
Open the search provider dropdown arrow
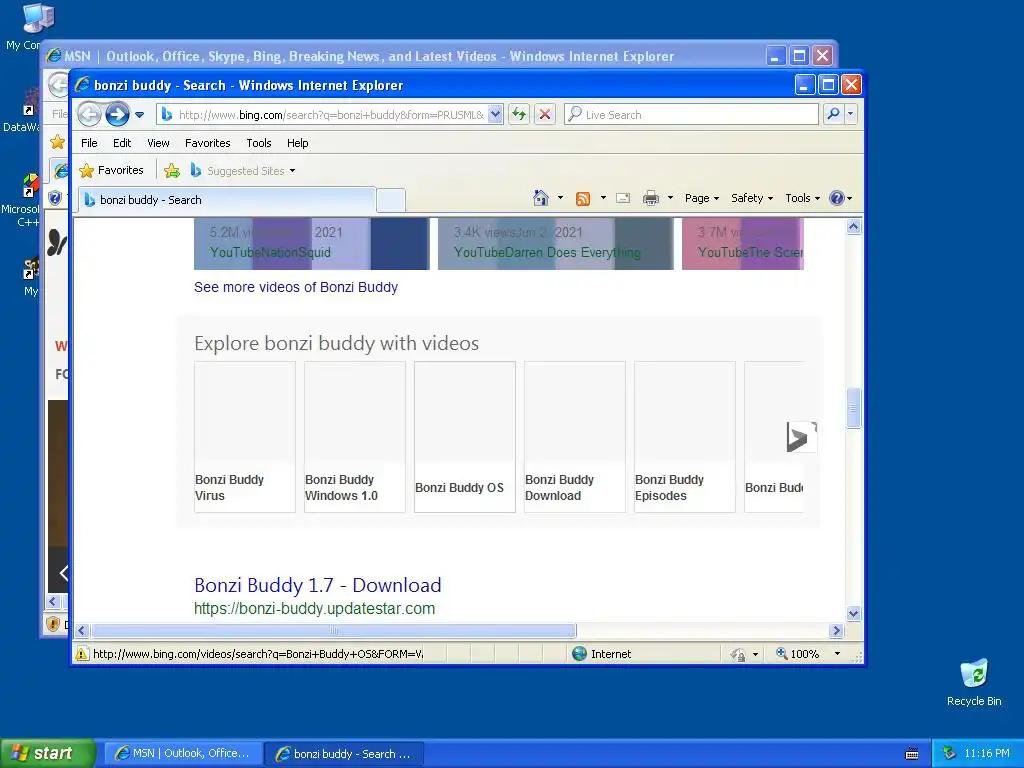[850, 114]
